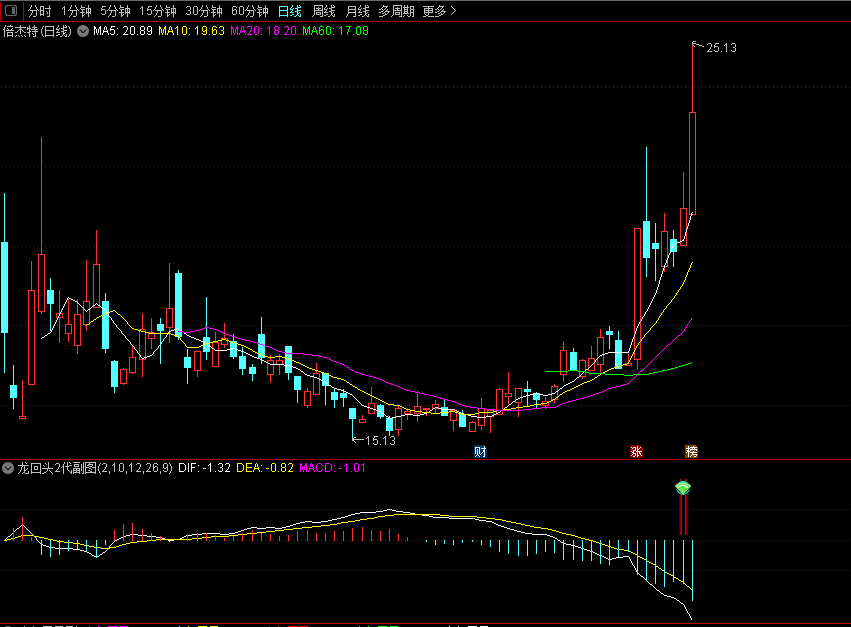This screenshot has width=851, height=627.
Task: Click the 榜 ranking marker icon
Action: click(x=691, y=452)
